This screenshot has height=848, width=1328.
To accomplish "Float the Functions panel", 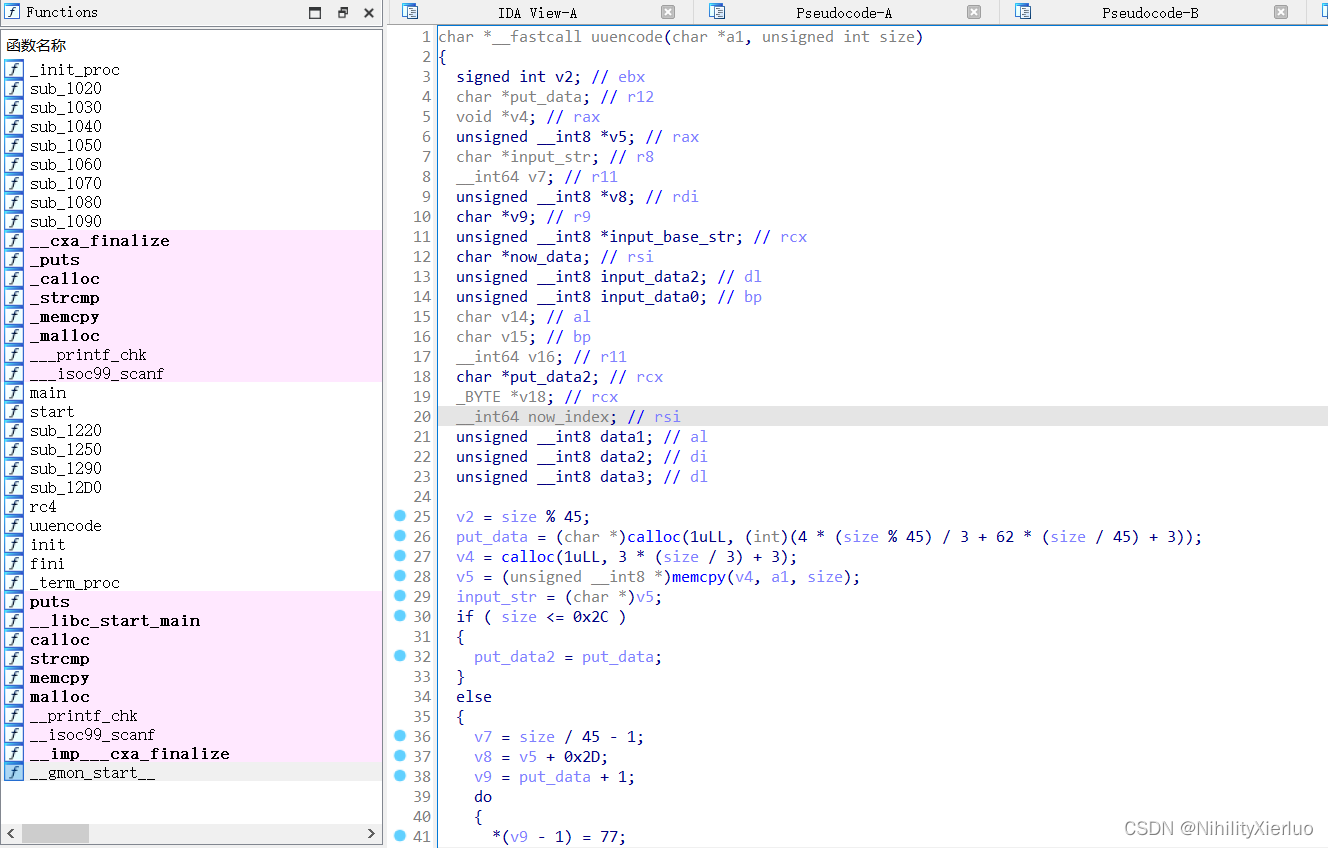I will (x=343, y=13).
